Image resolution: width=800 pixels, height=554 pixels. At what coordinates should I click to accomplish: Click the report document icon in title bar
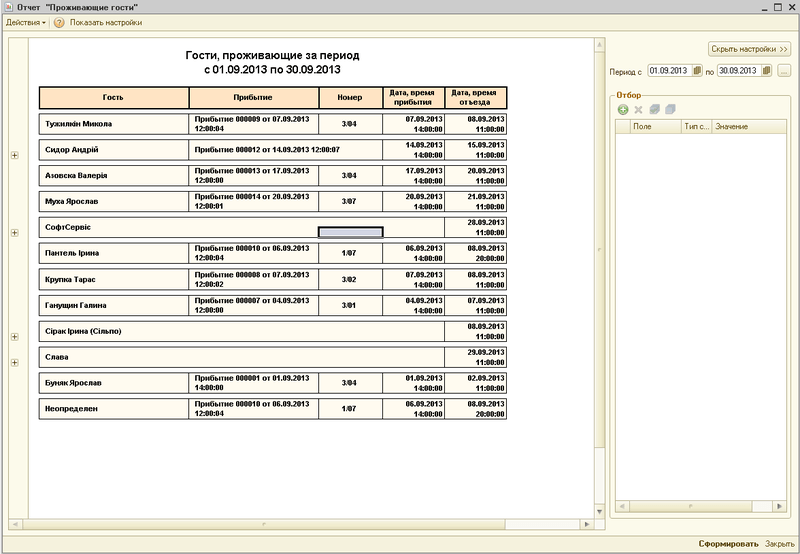(8, 6)
